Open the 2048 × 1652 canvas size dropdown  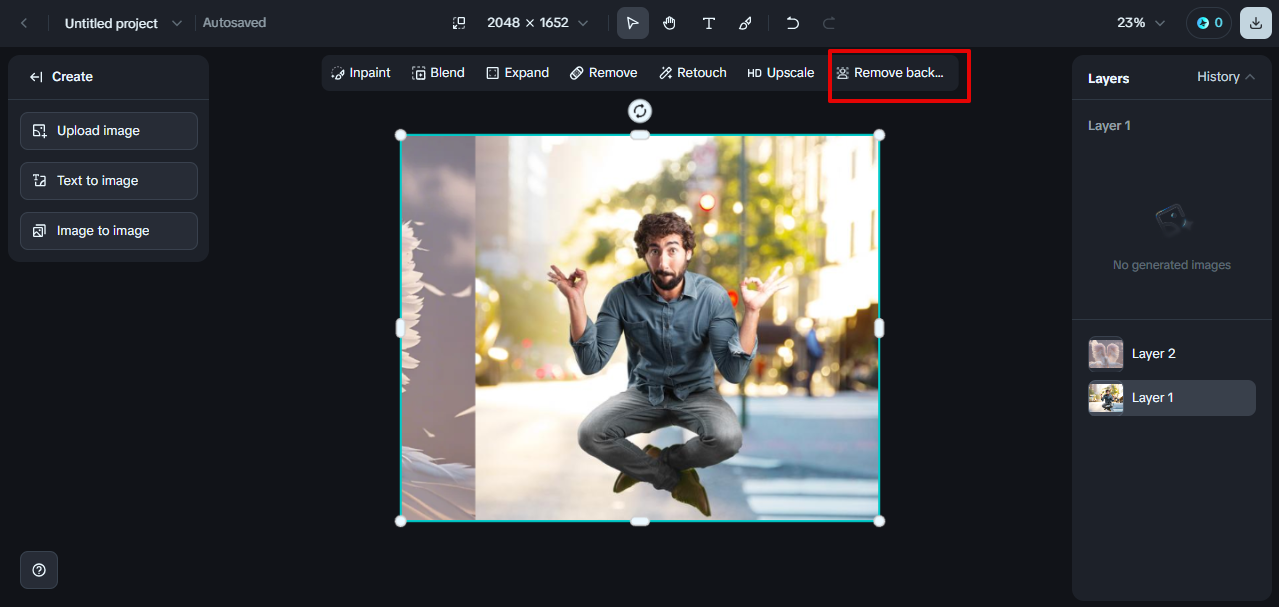(538, 23)
